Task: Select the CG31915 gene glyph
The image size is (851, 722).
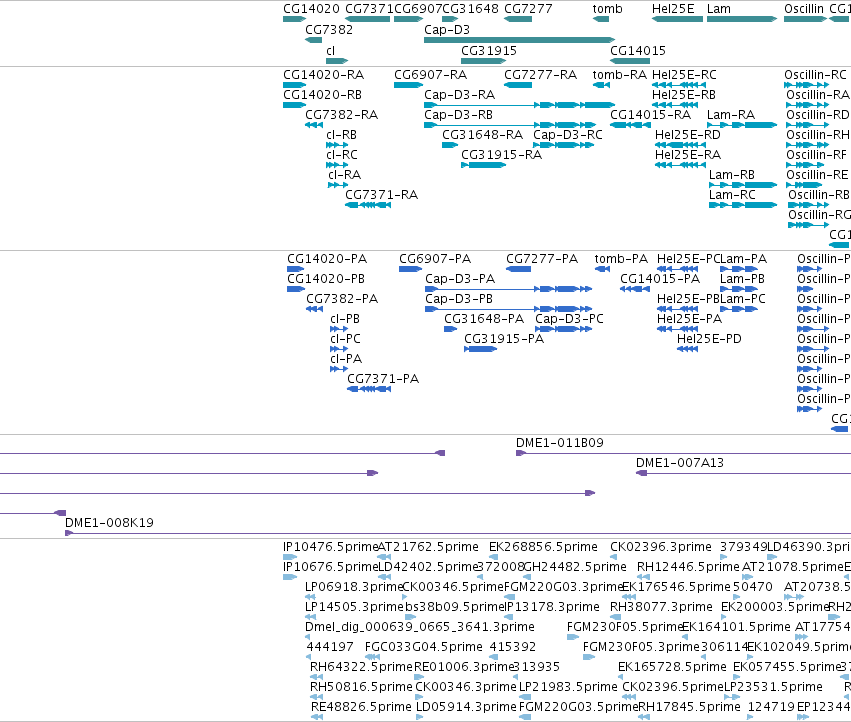Action: (484, 61)
